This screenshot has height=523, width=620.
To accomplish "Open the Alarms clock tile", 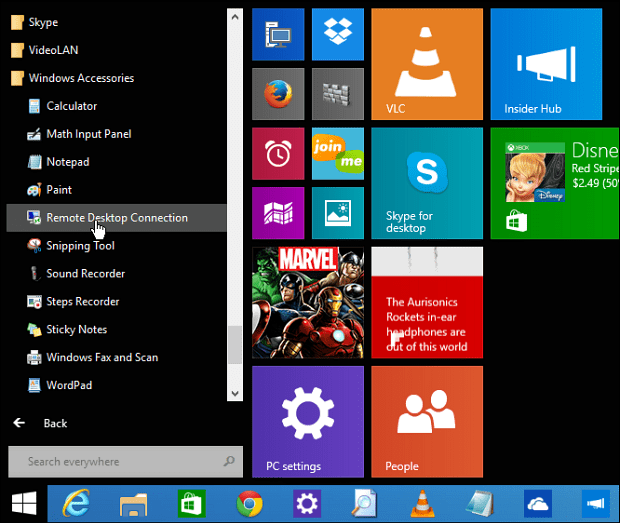I will (x=278, y=153).
